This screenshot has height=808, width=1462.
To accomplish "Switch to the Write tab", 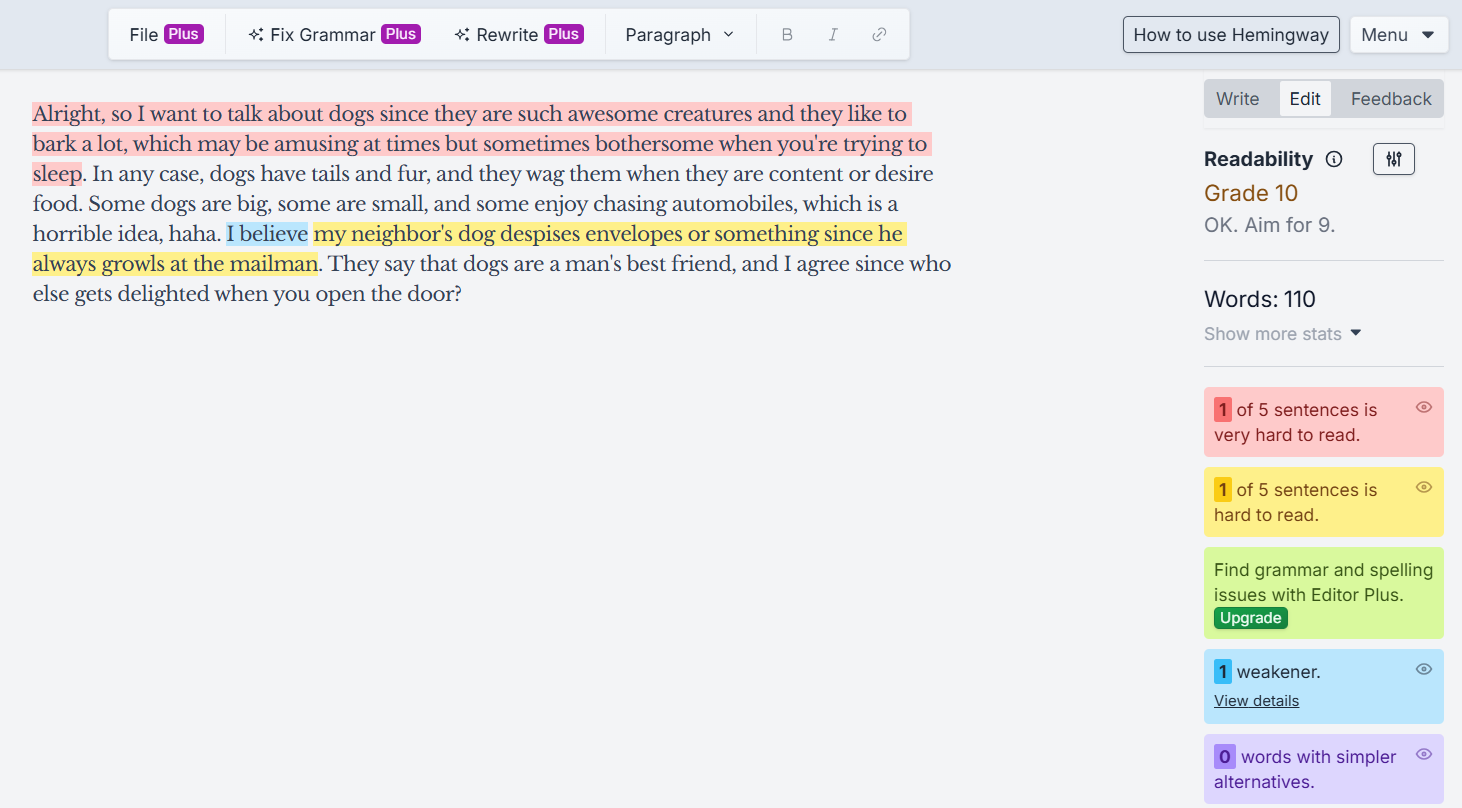I will point(1238,98).
